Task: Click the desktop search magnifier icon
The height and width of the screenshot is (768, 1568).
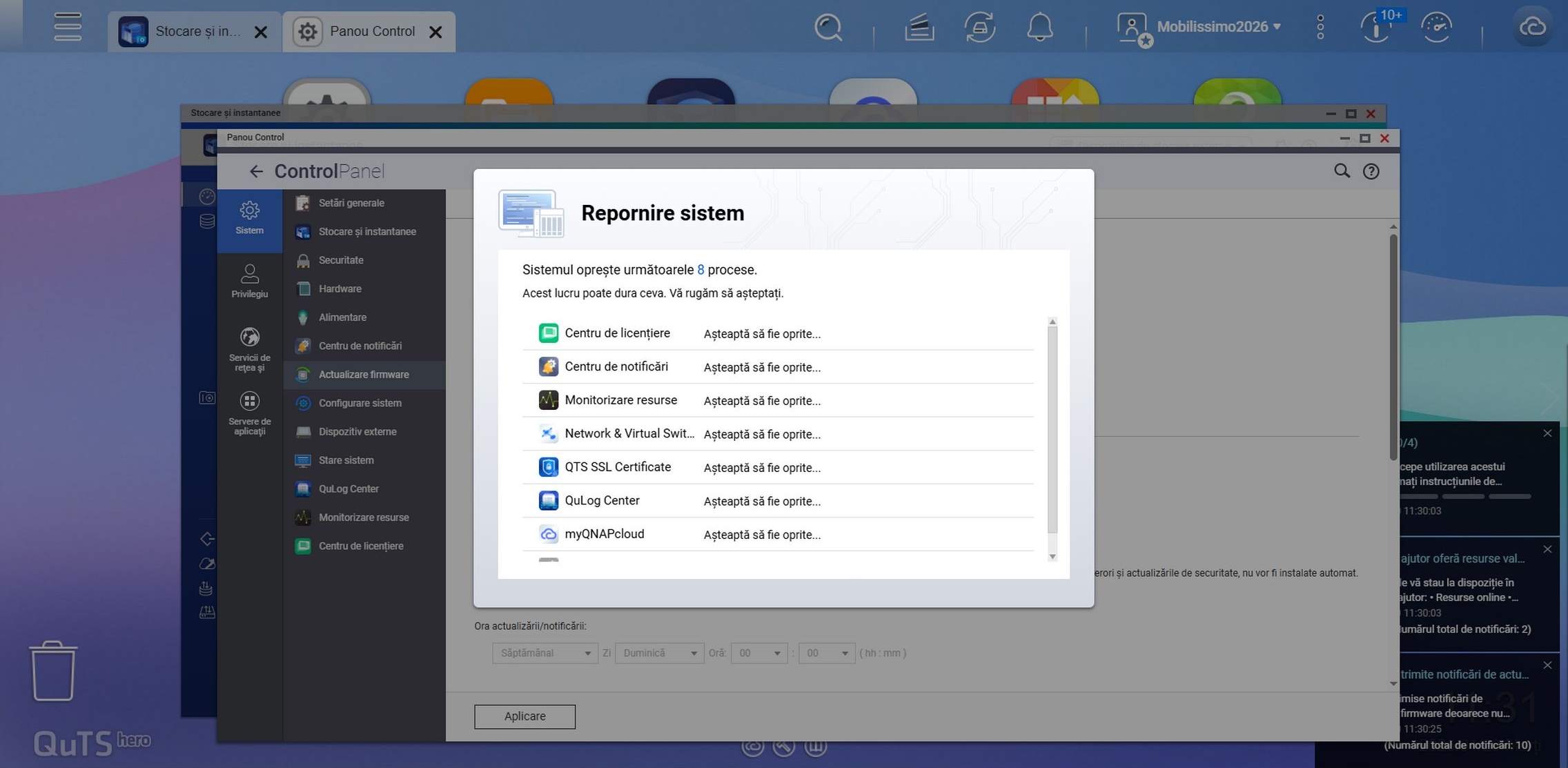Action: click(827, 28)
